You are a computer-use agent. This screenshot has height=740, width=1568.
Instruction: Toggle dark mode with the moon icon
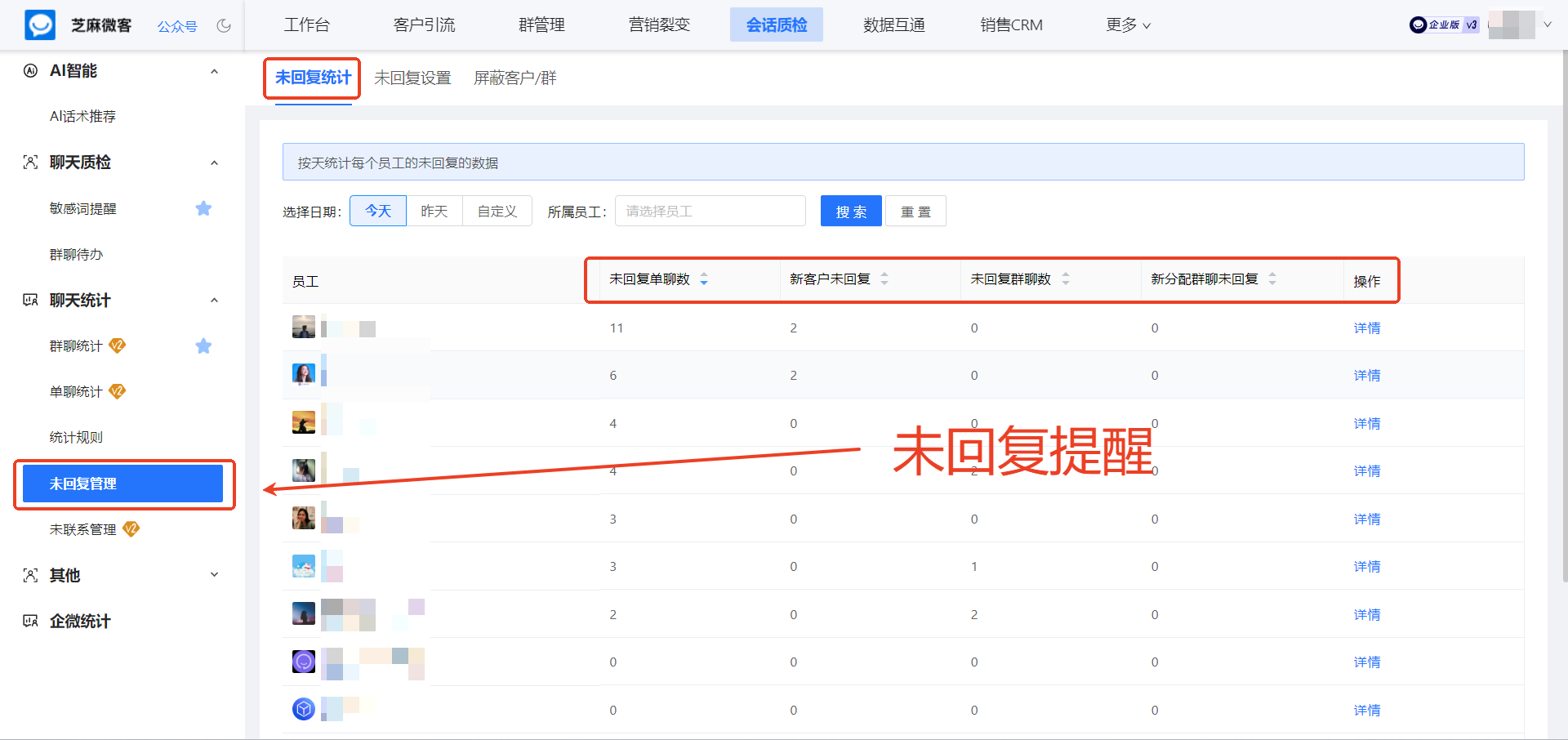pyautogui.click(x=224, y=25)
